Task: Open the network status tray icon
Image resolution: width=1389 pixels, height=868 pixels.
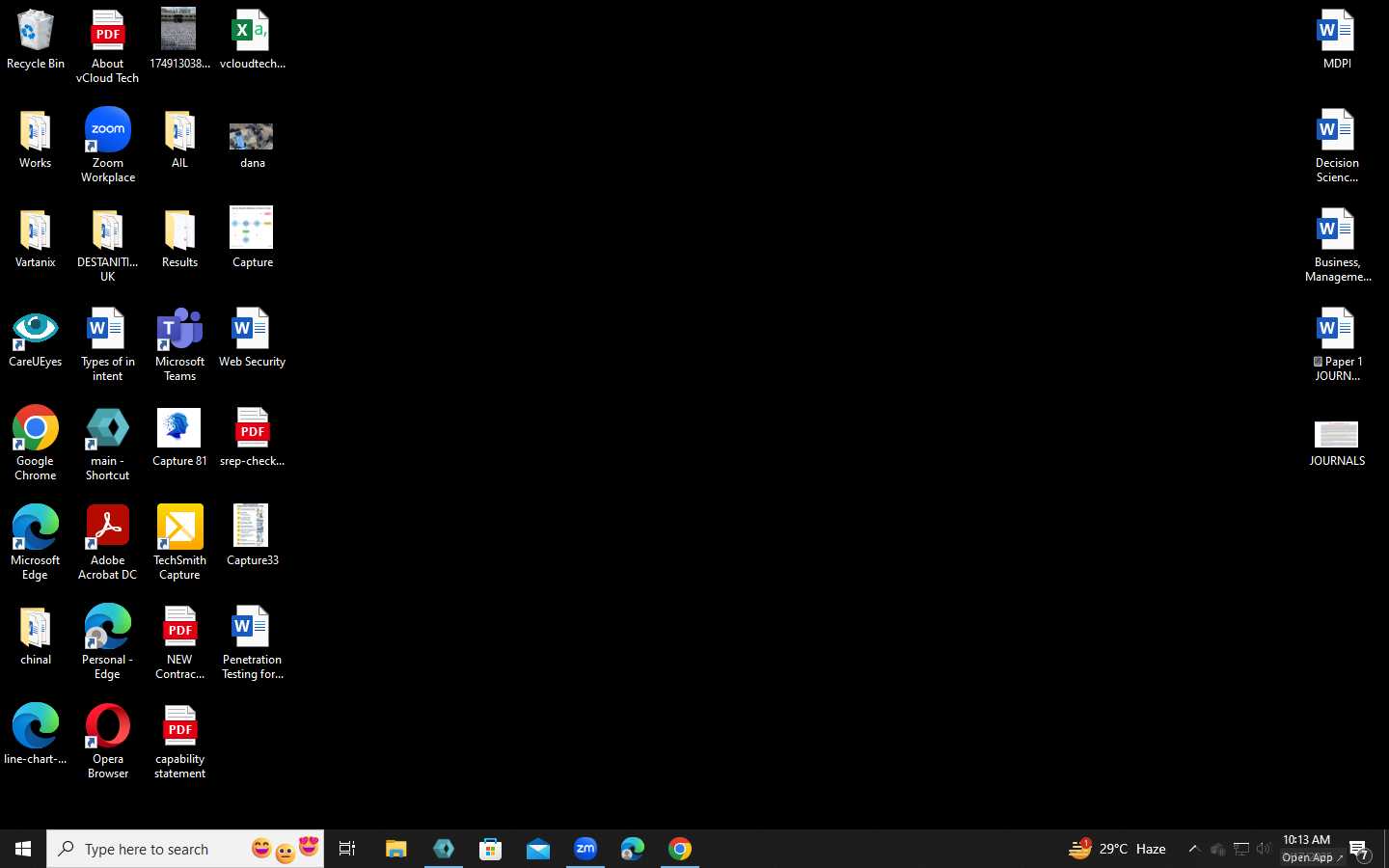Action: 1241,849
